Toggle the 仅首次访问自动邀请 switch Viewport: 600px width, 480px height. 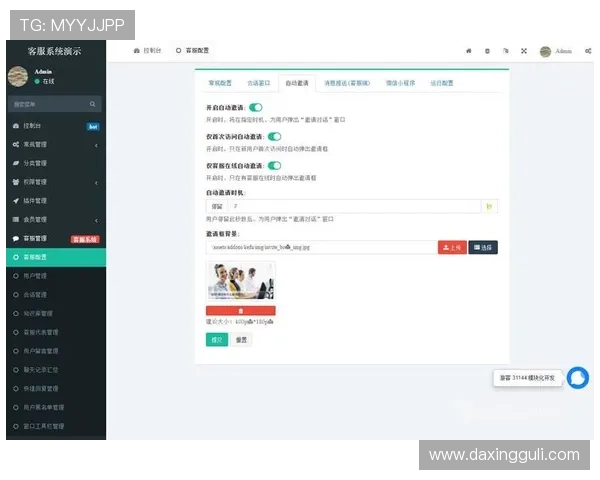tap(274, 137)
